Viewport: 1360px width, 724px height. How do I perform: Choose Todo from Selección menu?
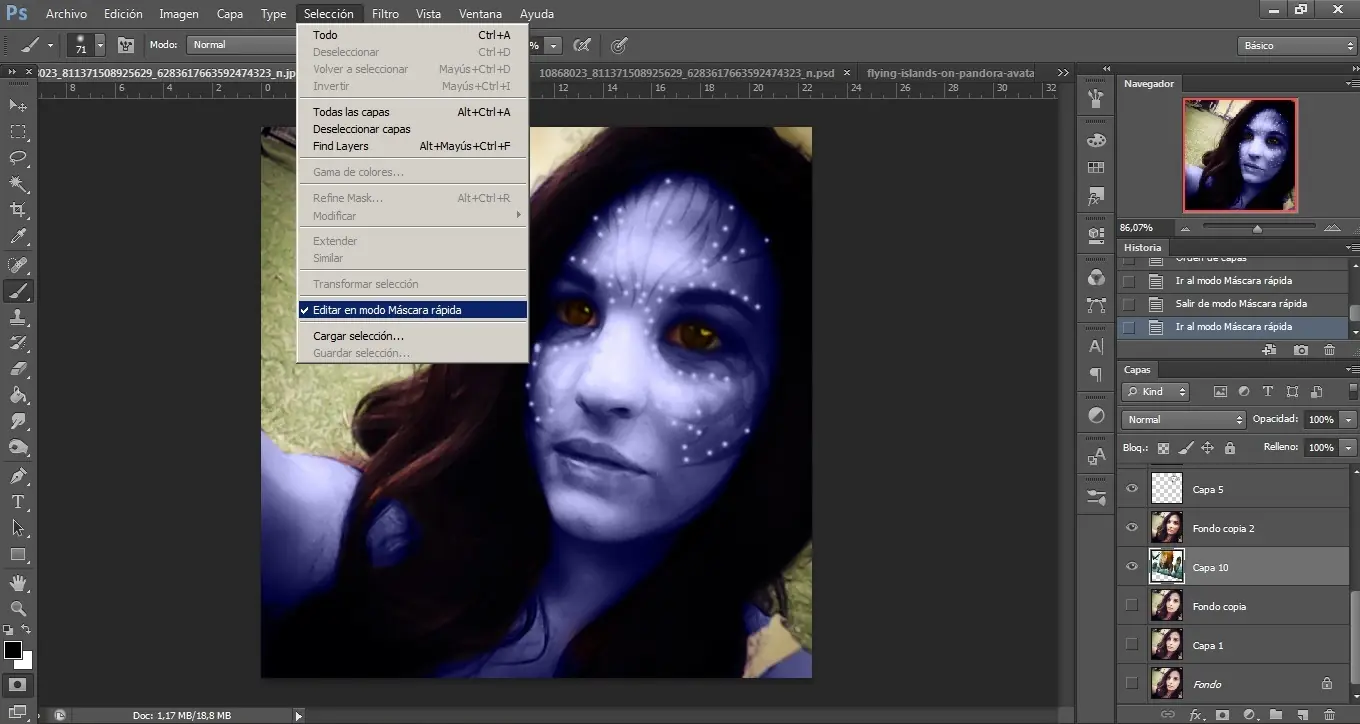(412, 35)
